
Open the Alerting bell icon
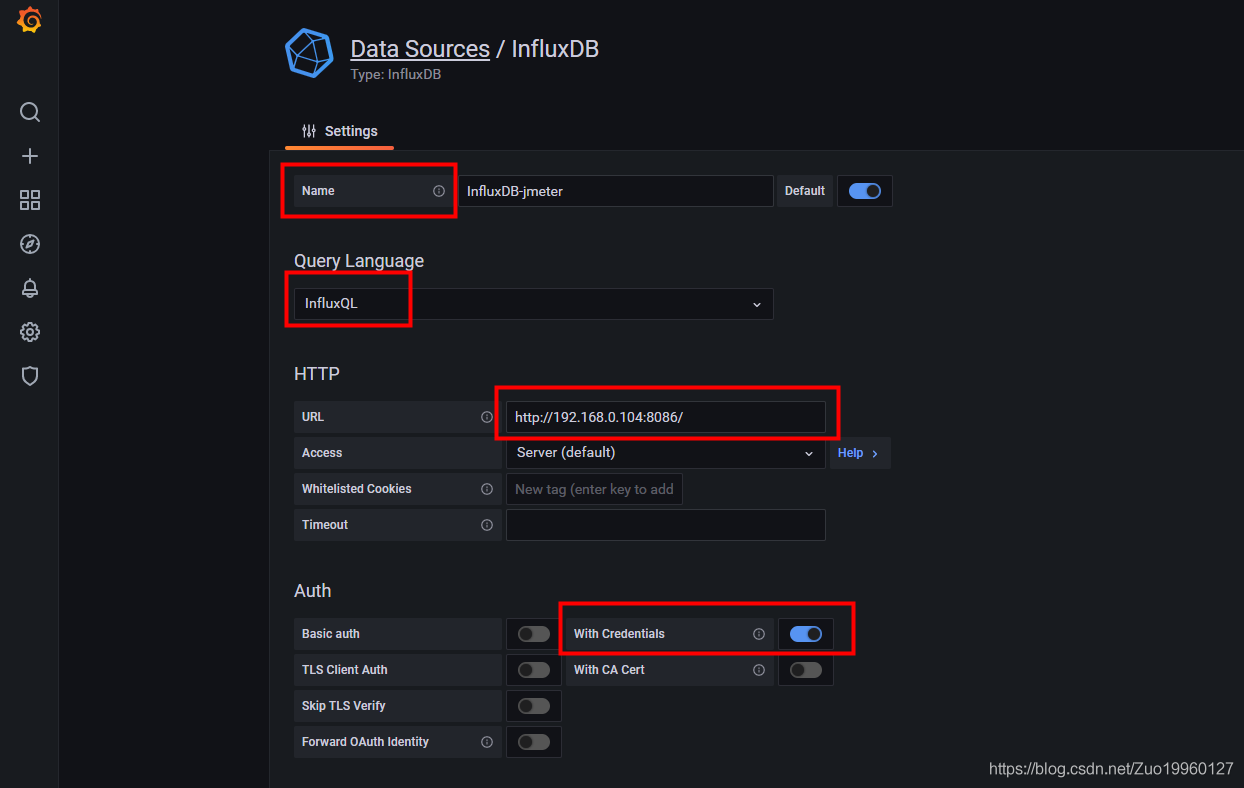click(30, 288)
